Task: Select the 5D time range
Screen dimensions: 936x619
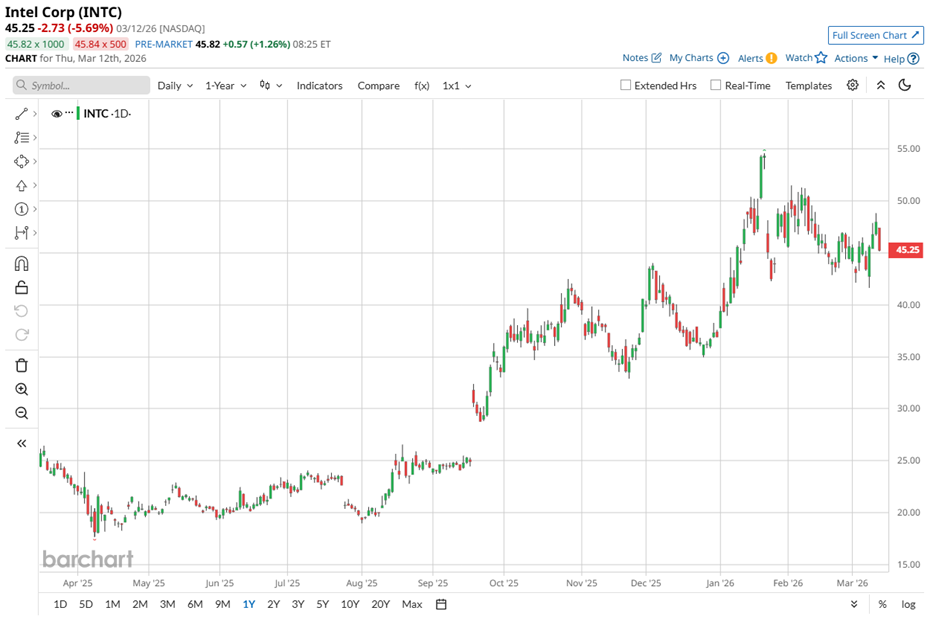Action: [x=86, y=605]
